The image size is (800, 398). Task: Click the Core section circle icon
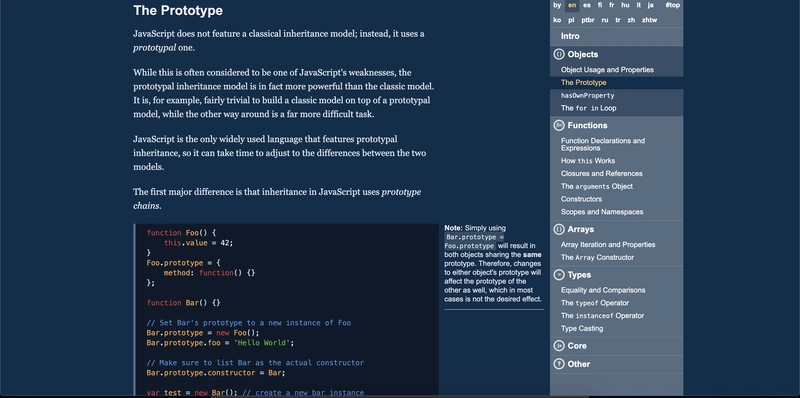(x=559, y=345)
